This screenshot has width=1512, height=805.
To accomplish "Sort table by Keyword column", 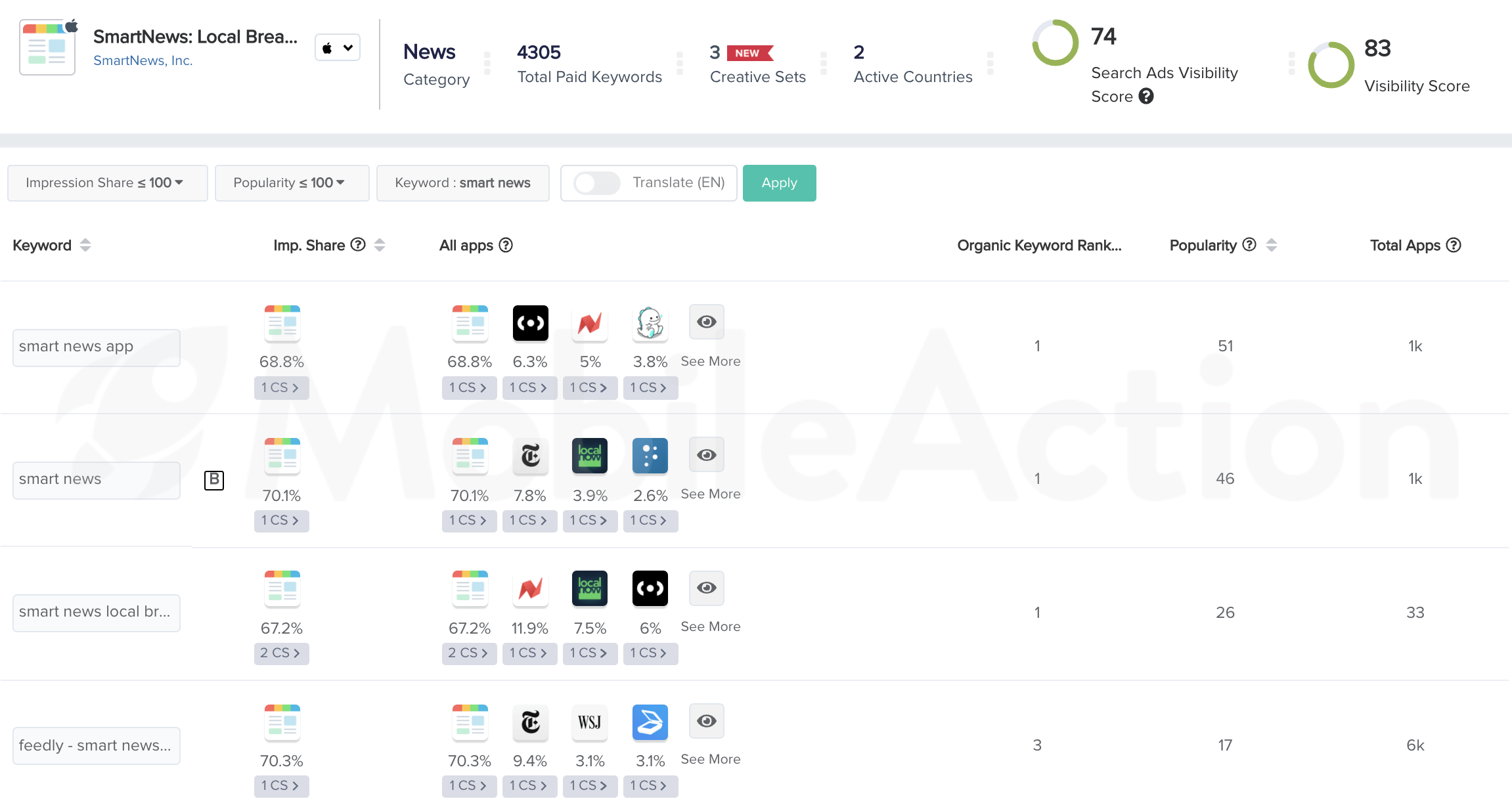I will click(85, 245).
